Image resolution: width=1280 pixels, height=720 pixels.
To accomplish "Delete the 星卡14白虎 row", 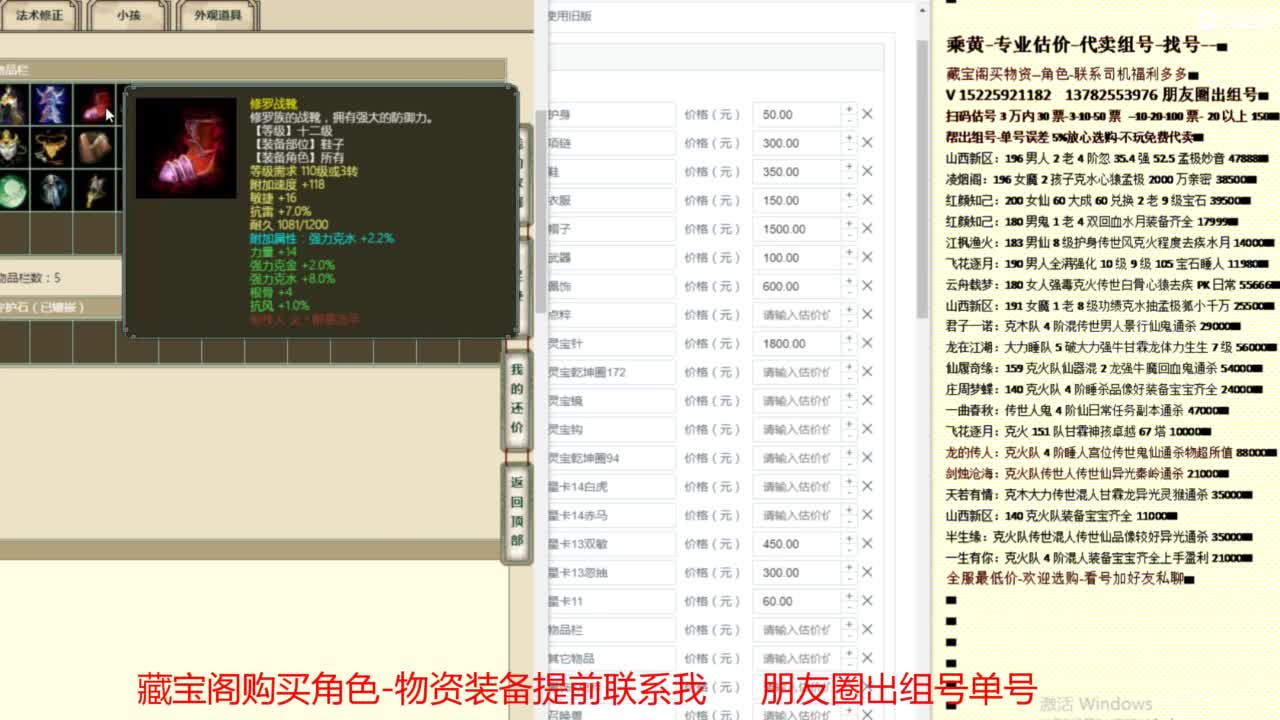I will click(867, 487).
